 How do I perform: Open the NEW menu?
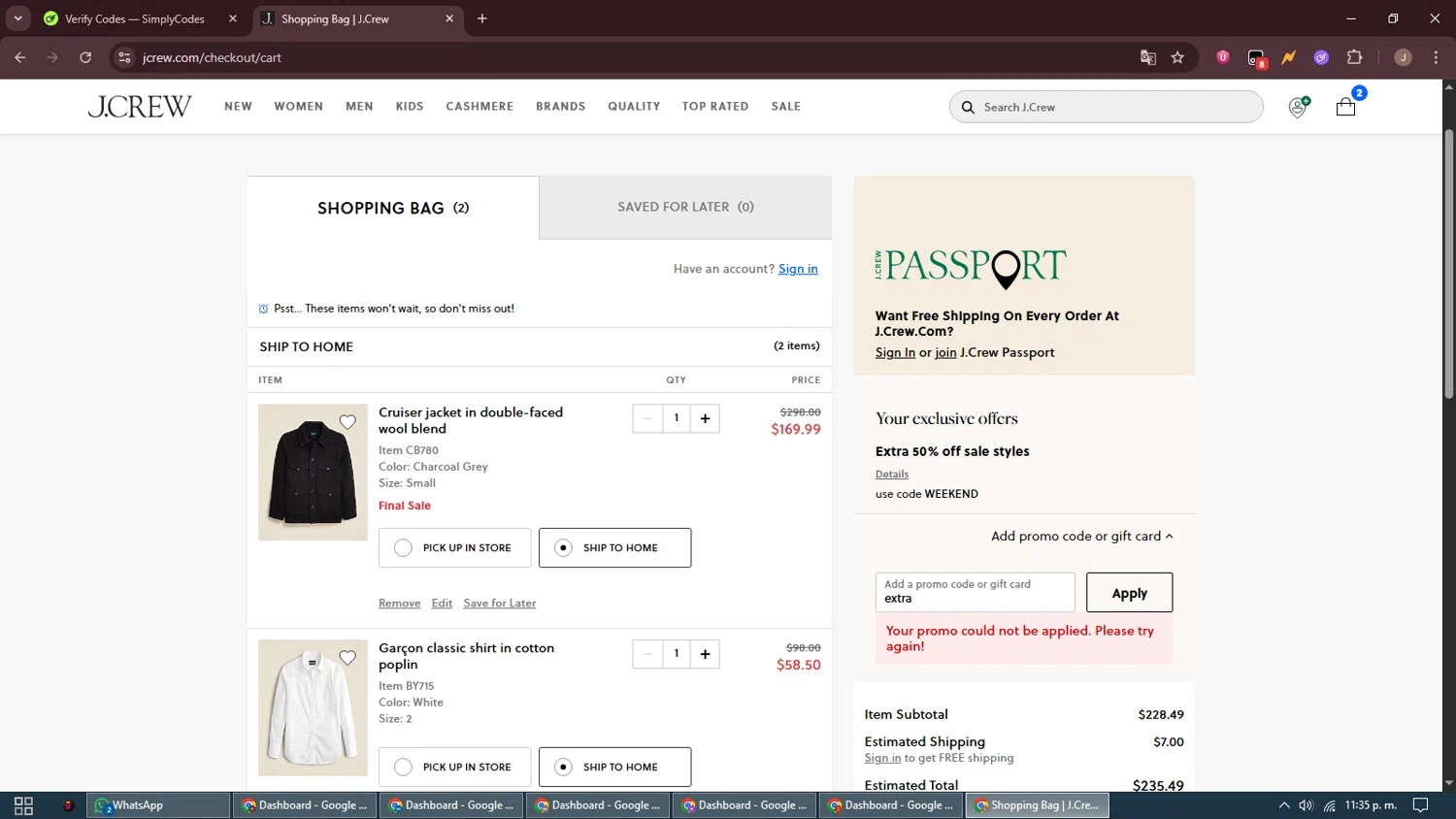pos(238,107)
